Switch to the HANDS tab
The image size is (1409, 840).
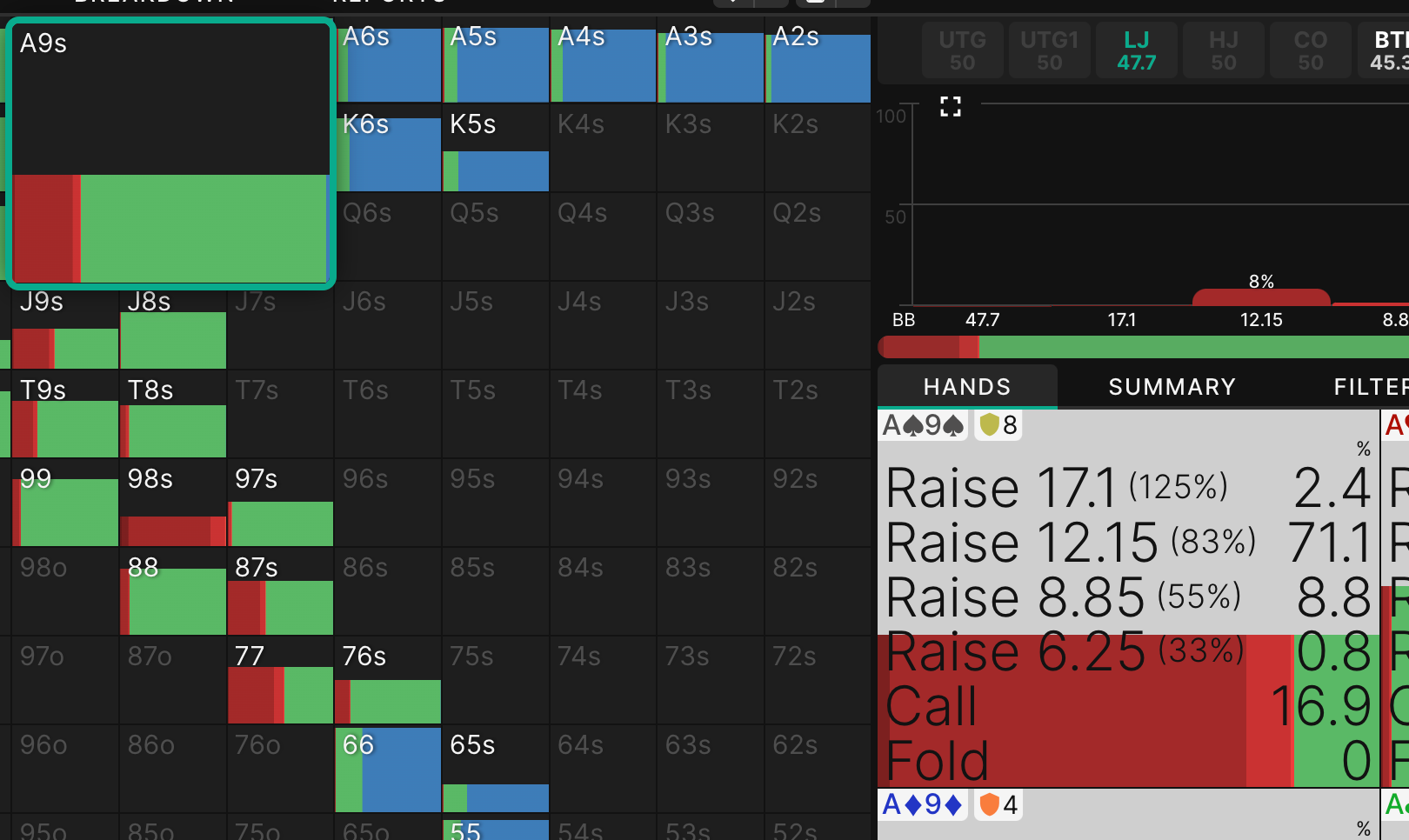tap(967, 387)
